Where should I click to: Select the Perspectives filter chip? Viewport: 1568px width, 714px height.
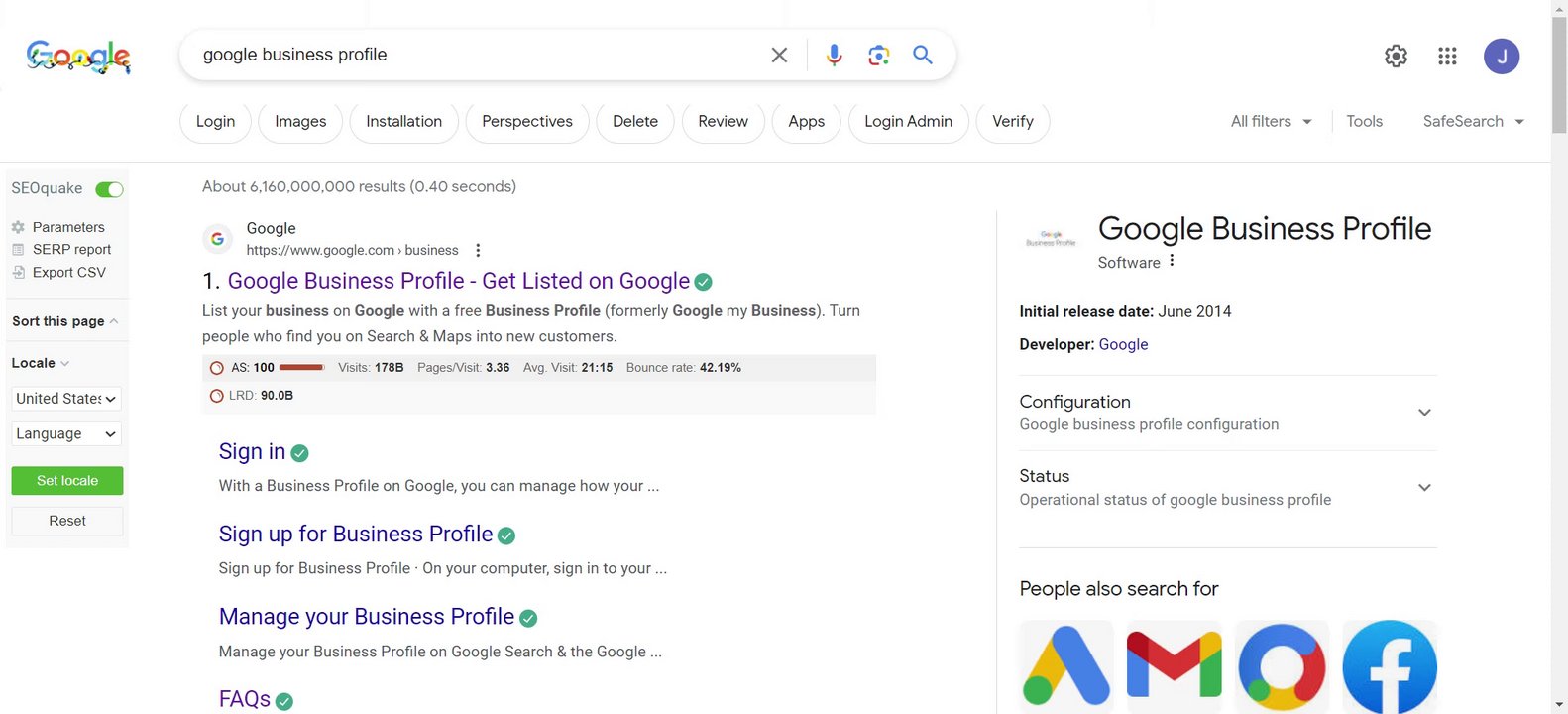tap(526, 122)
